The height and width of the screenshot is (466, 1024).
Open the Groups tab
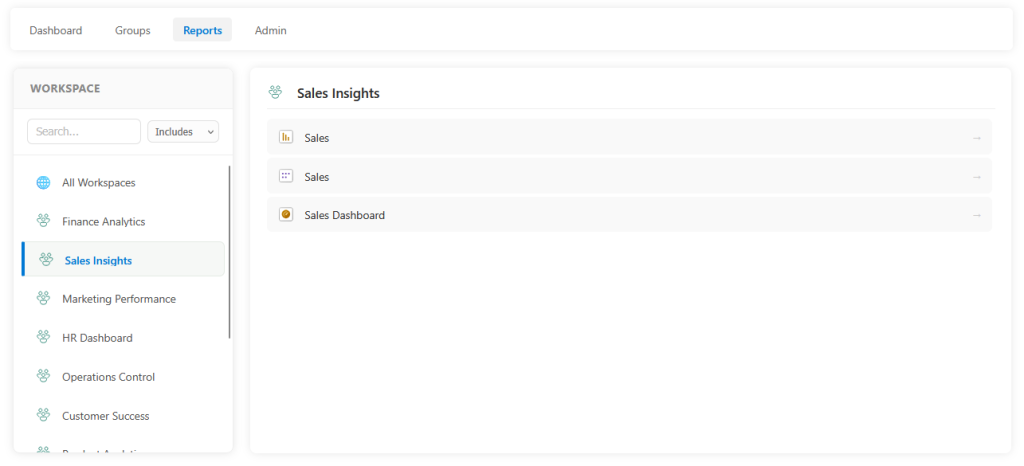pos(133,30)
